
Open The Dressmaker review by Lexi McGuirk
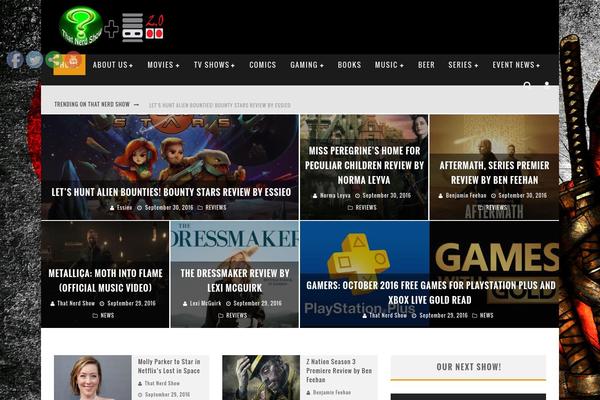click(x=235, y=281)
